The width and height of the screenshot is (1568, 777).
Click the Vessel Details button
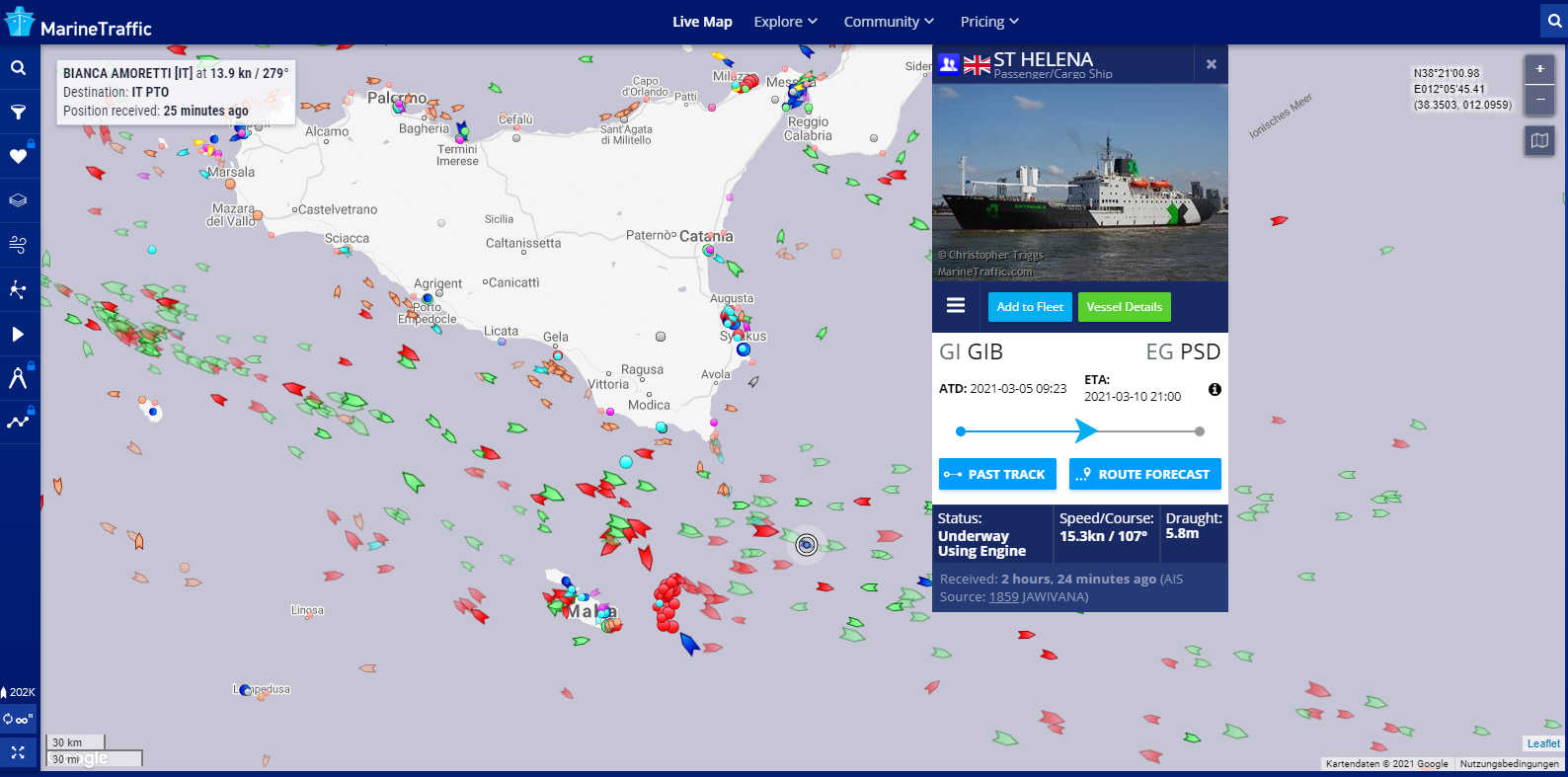[1124, 307]
